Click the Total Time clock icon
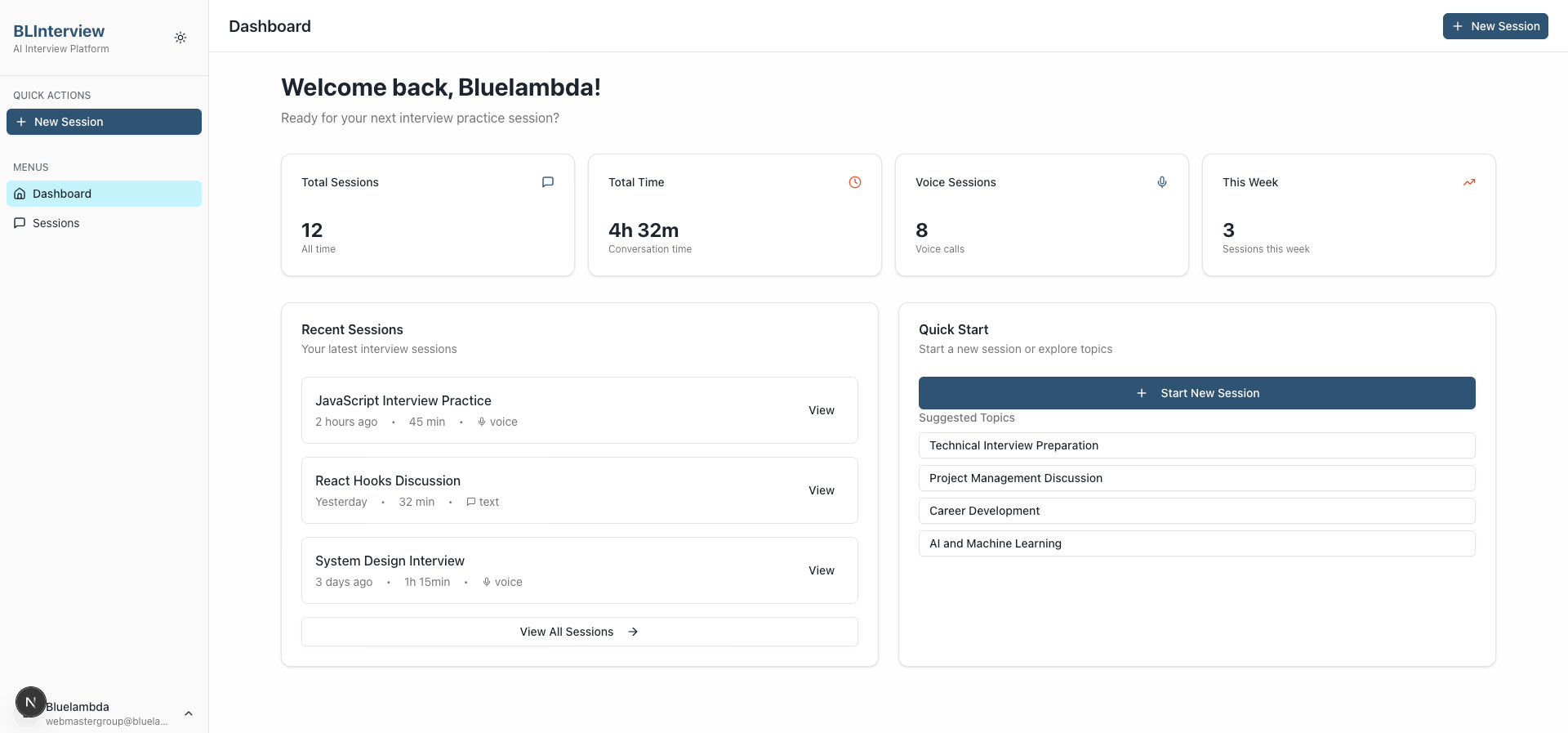 [x=855, y=182]
